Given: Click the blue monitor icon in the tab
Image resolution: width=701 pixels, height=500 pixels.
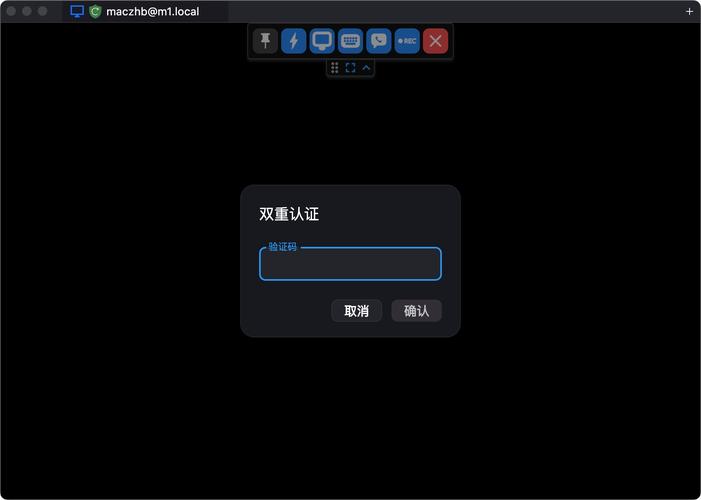Looking at the screenshot, I should point(77,12).
